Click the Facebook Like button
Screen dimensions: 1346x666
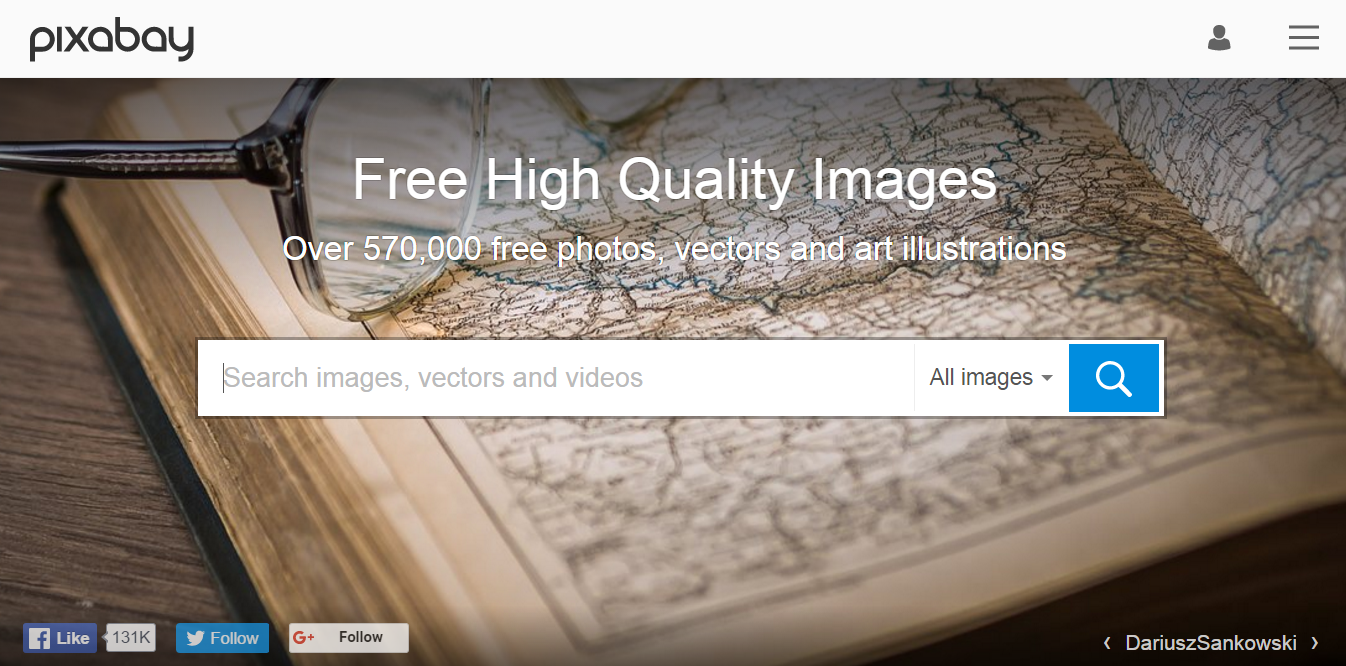[60, 638]
